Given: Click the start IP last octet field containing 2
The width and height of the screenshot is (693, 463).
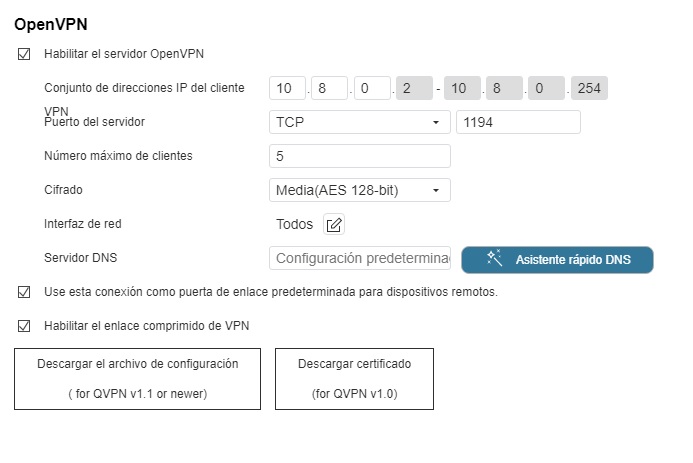Looking at the screenshot, I should [411, 88].
